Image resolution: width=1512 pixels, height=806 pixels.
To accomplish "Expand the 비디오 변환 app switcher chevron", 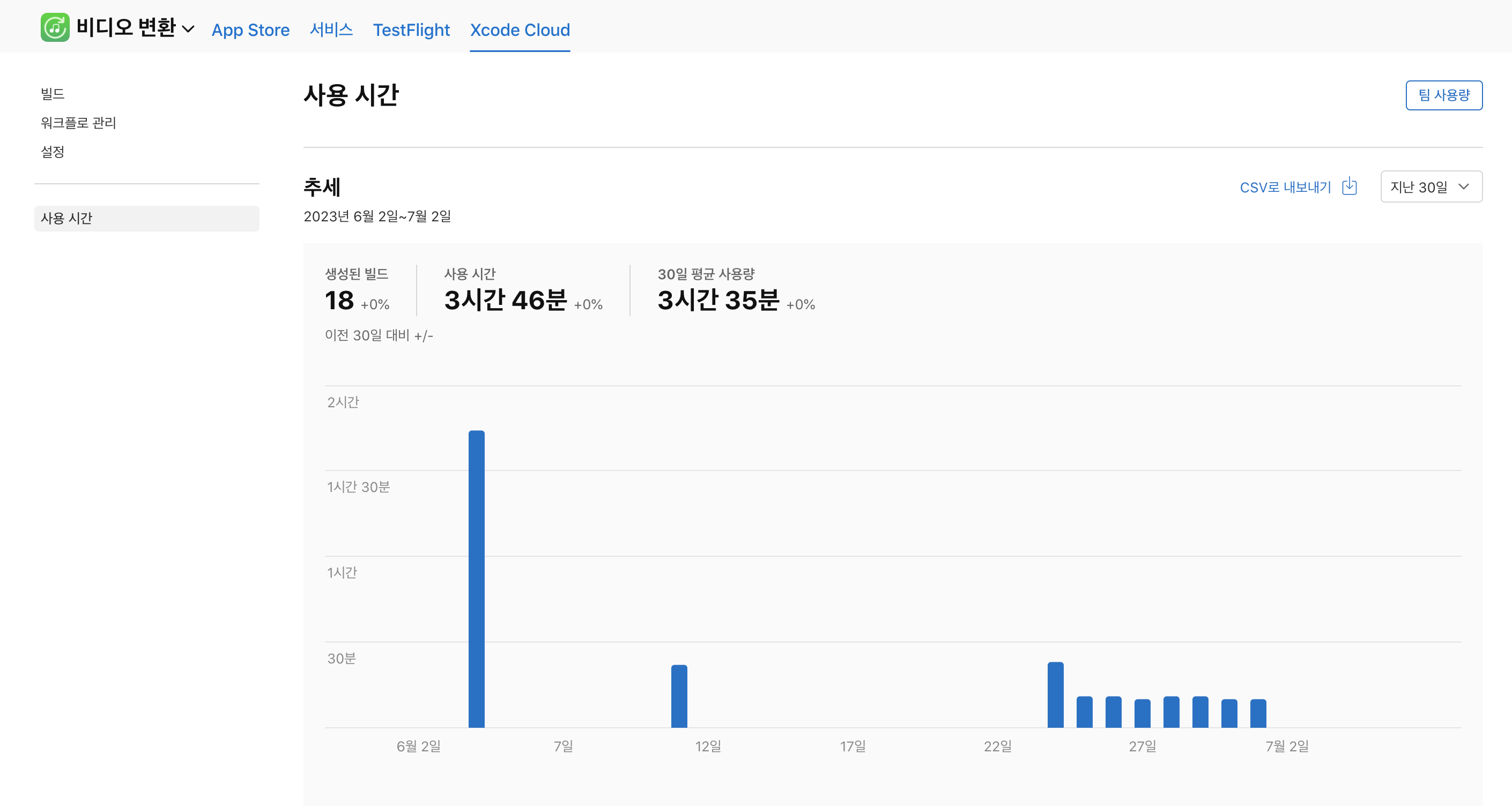I will pos(188,29).
